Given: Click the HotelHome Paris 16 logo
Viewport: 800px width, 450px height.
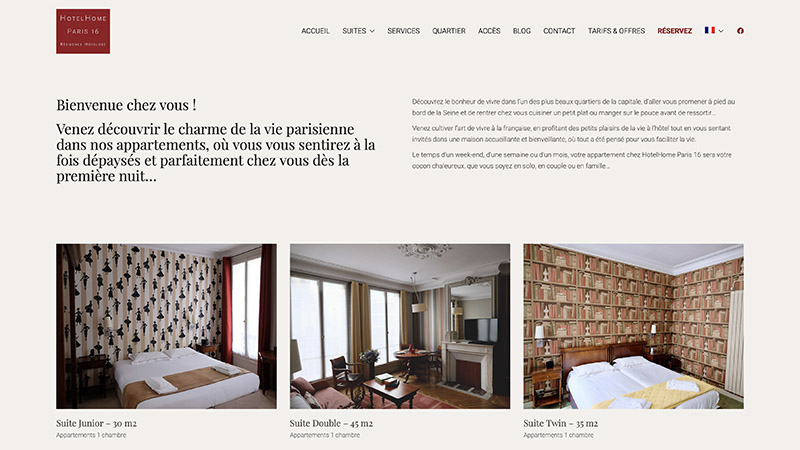Looking at the screenshot, I should [83, 31].
